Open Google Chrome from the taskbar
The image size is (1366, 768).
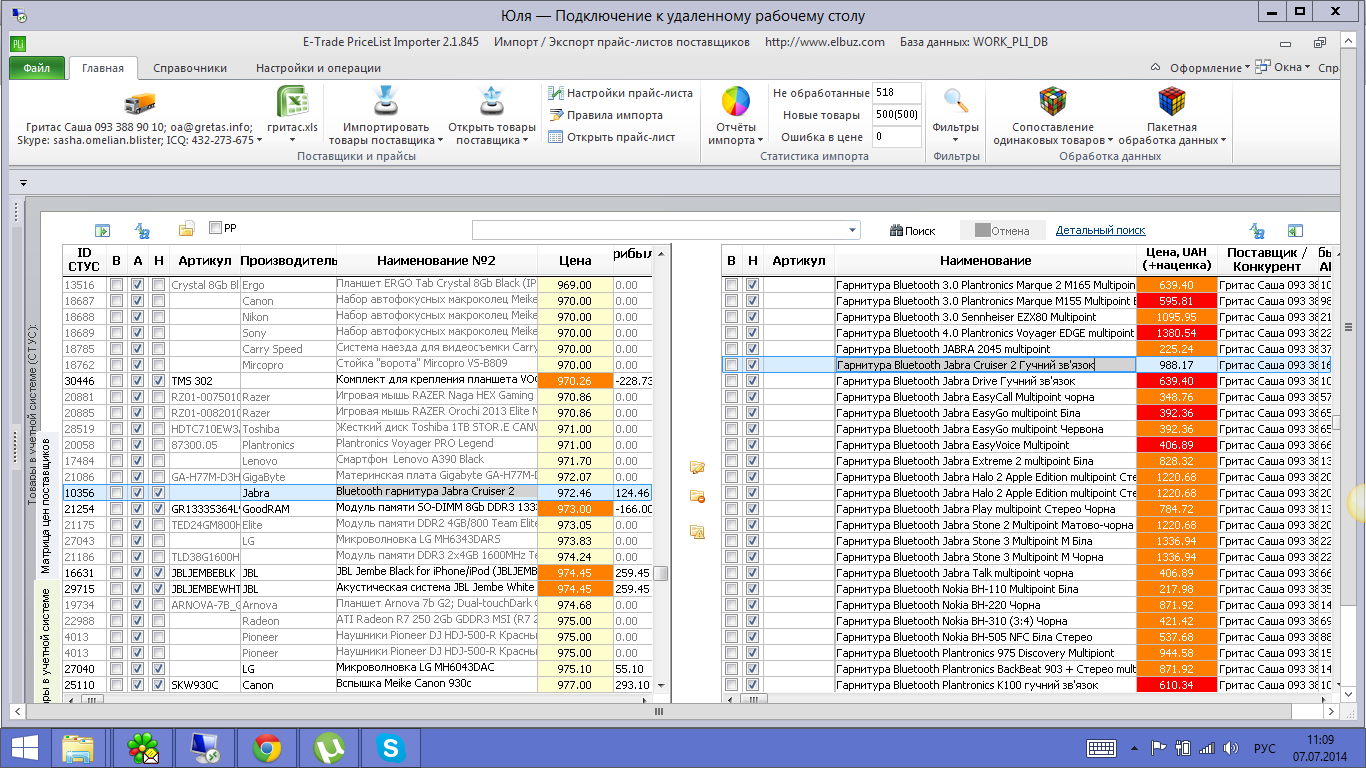[x=266, y=748]
